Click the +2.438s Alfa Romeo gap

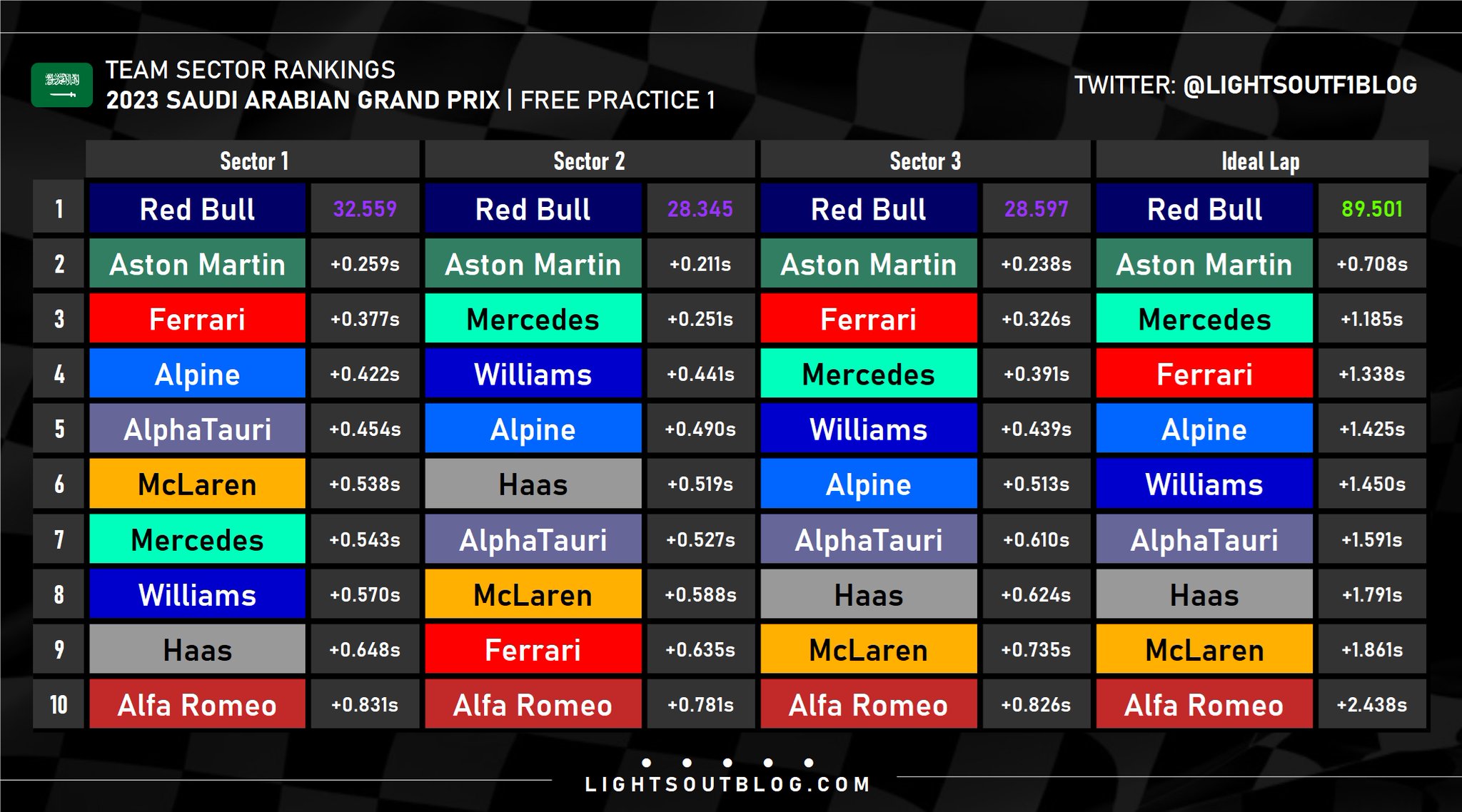pos(1371,705)
